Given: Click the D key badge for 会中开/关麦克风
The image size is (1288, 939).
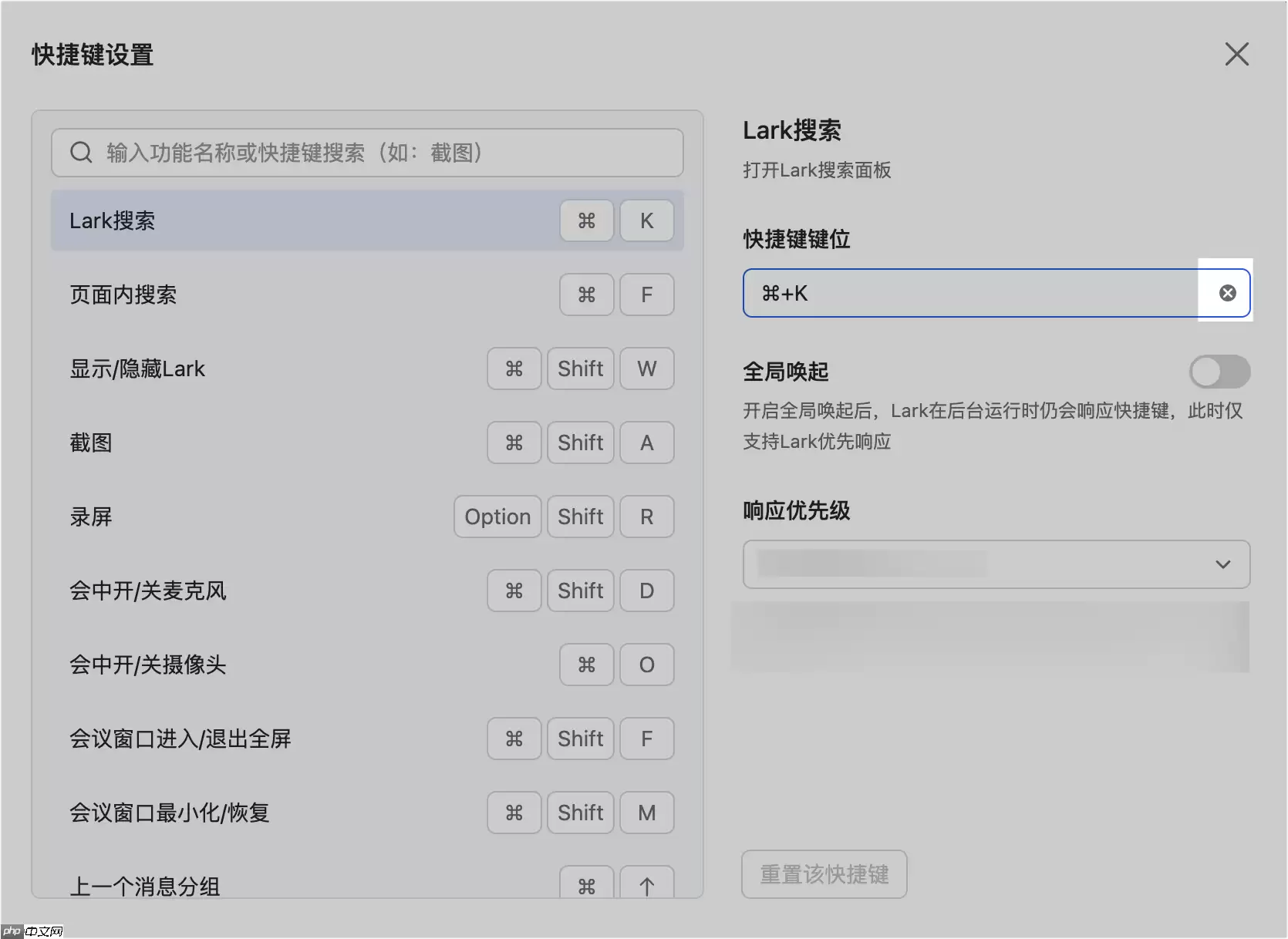Looking at the screenshot, I should (646, 591).
